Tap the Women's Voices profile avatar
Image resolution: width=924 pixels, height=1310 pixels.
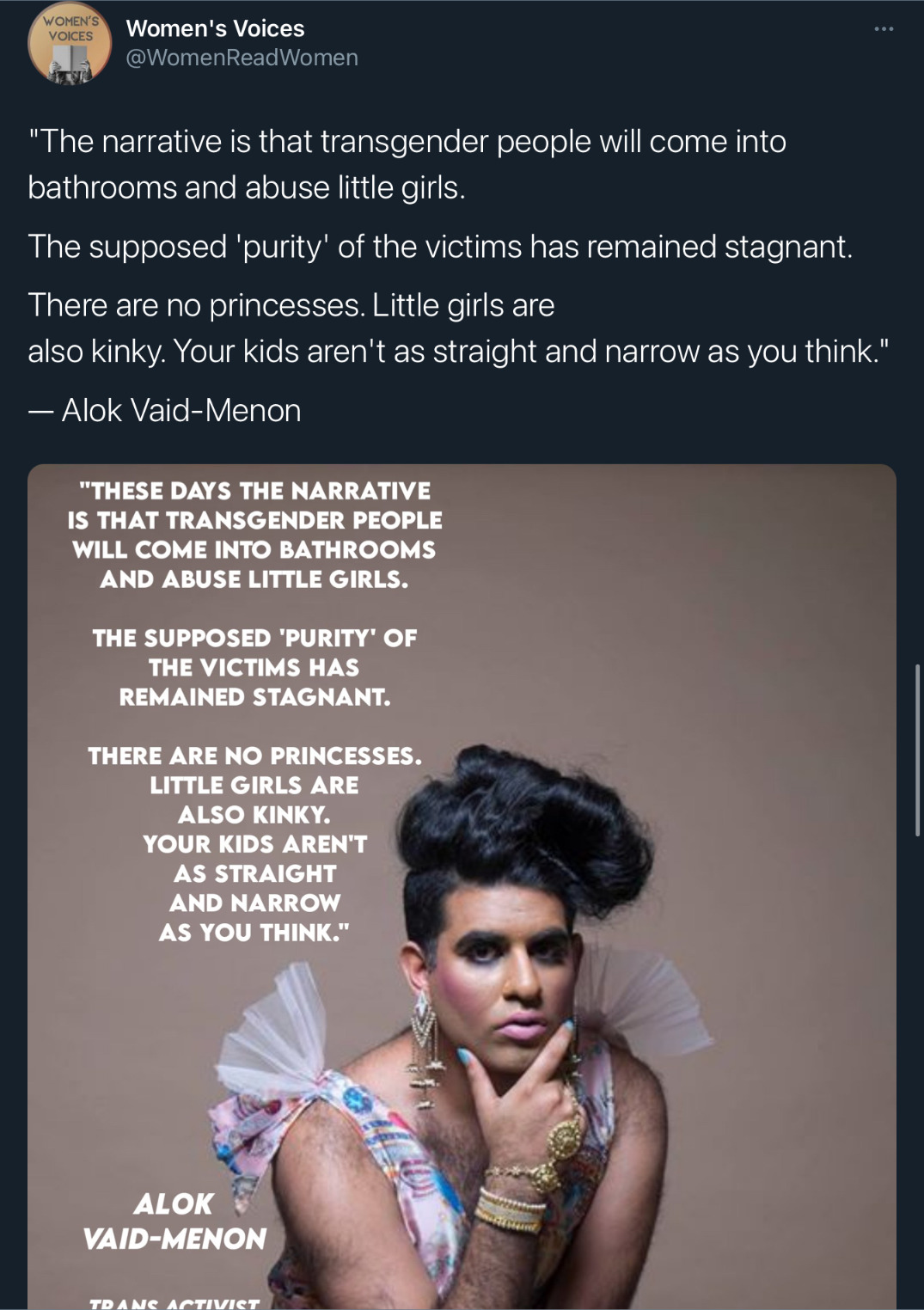coord(70,43)
